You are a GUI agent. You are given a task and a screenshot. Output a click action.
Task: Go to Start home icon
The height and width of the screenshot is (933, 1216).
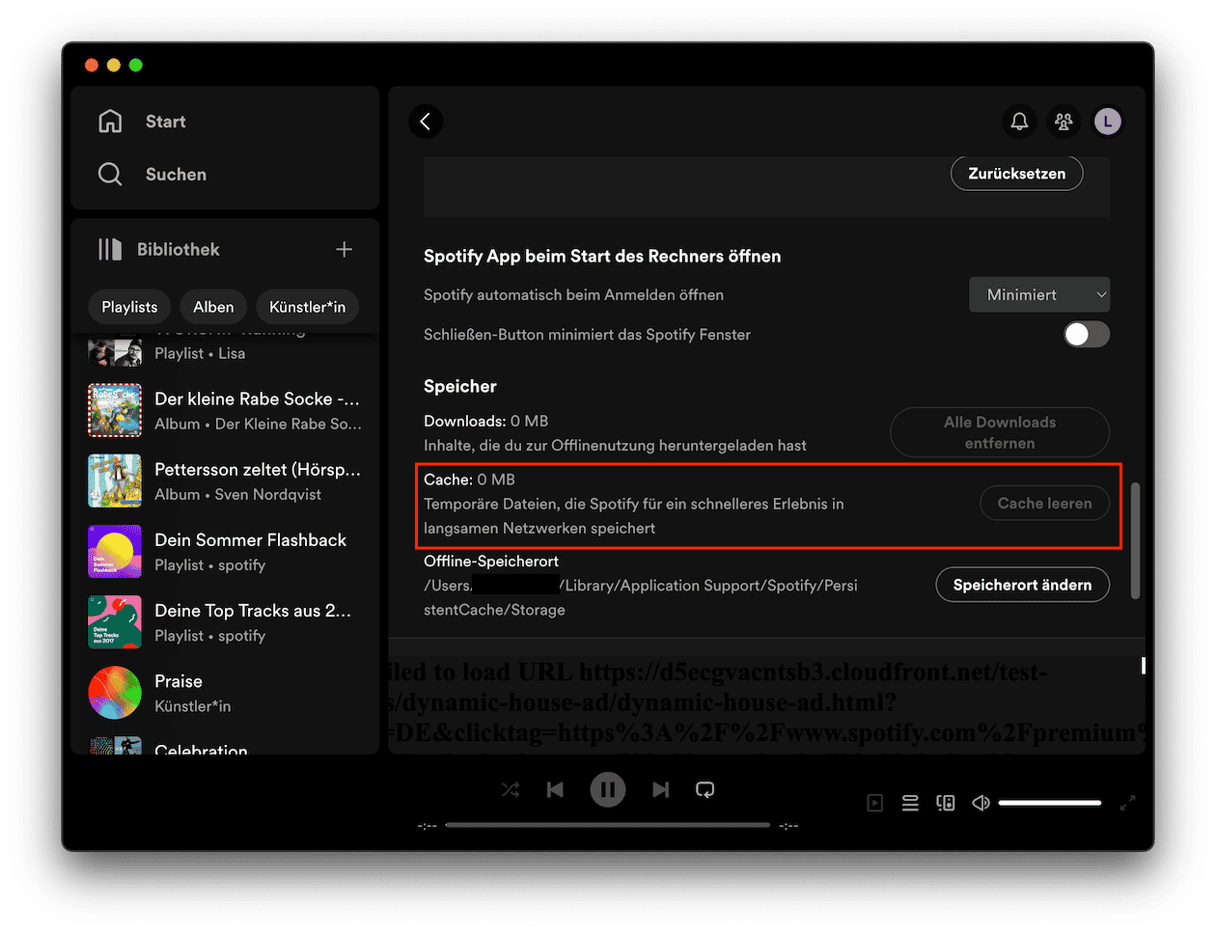click(x=110, y=121)
